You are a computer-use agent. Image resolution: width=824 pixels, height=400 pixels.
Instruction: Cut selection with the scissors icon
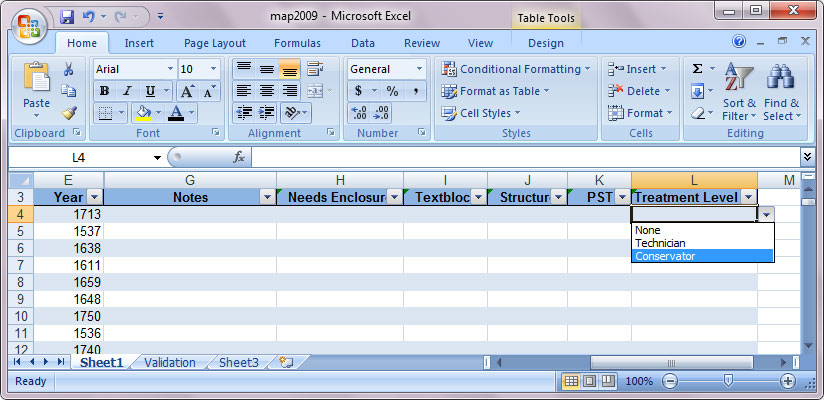pyautogui.click(x=69, y=69)
